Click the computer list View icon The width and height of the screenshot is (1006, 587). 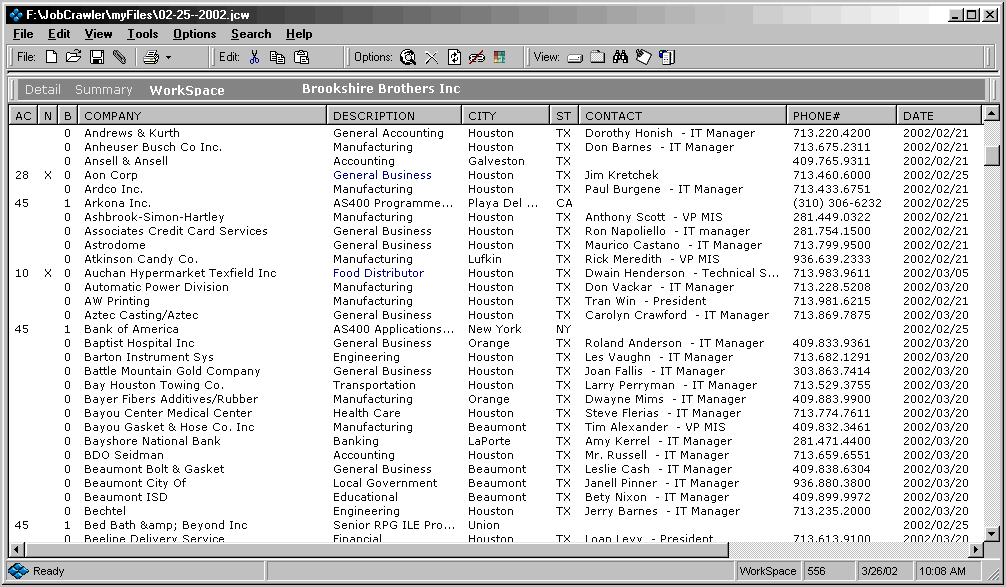pos(667,57)
